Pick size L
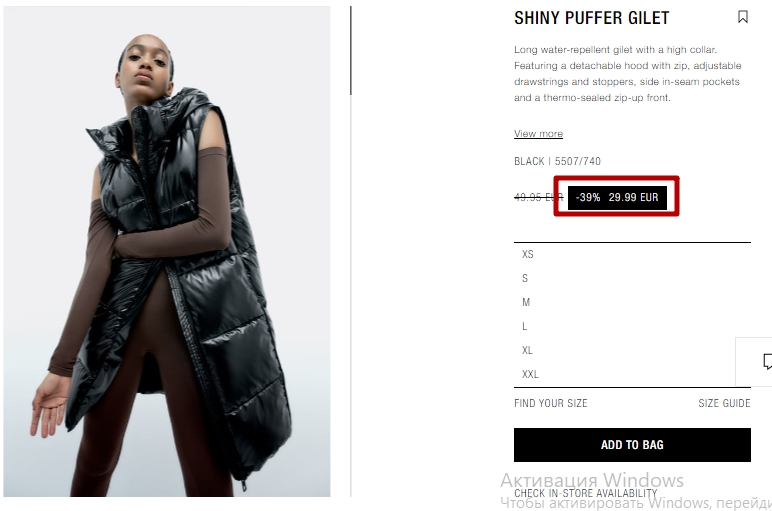This screenshot has width=772, height=511. tap(632, 326)
